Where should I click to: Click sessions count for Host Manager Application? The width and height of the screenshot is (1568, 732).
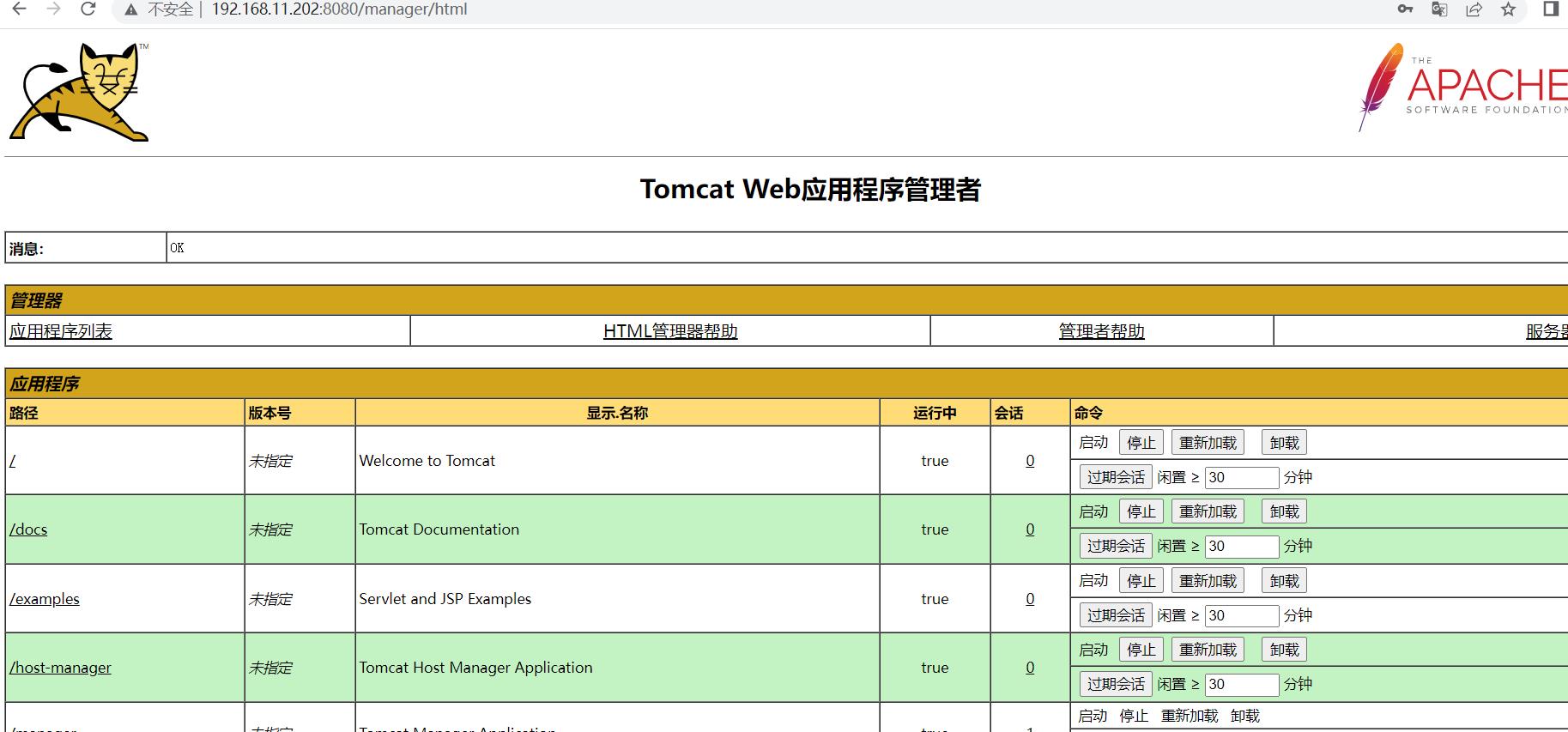1030,668
